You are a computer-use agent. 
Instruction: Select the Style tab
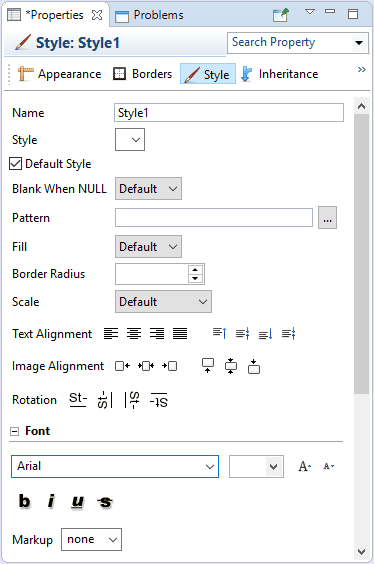(208, 74)
